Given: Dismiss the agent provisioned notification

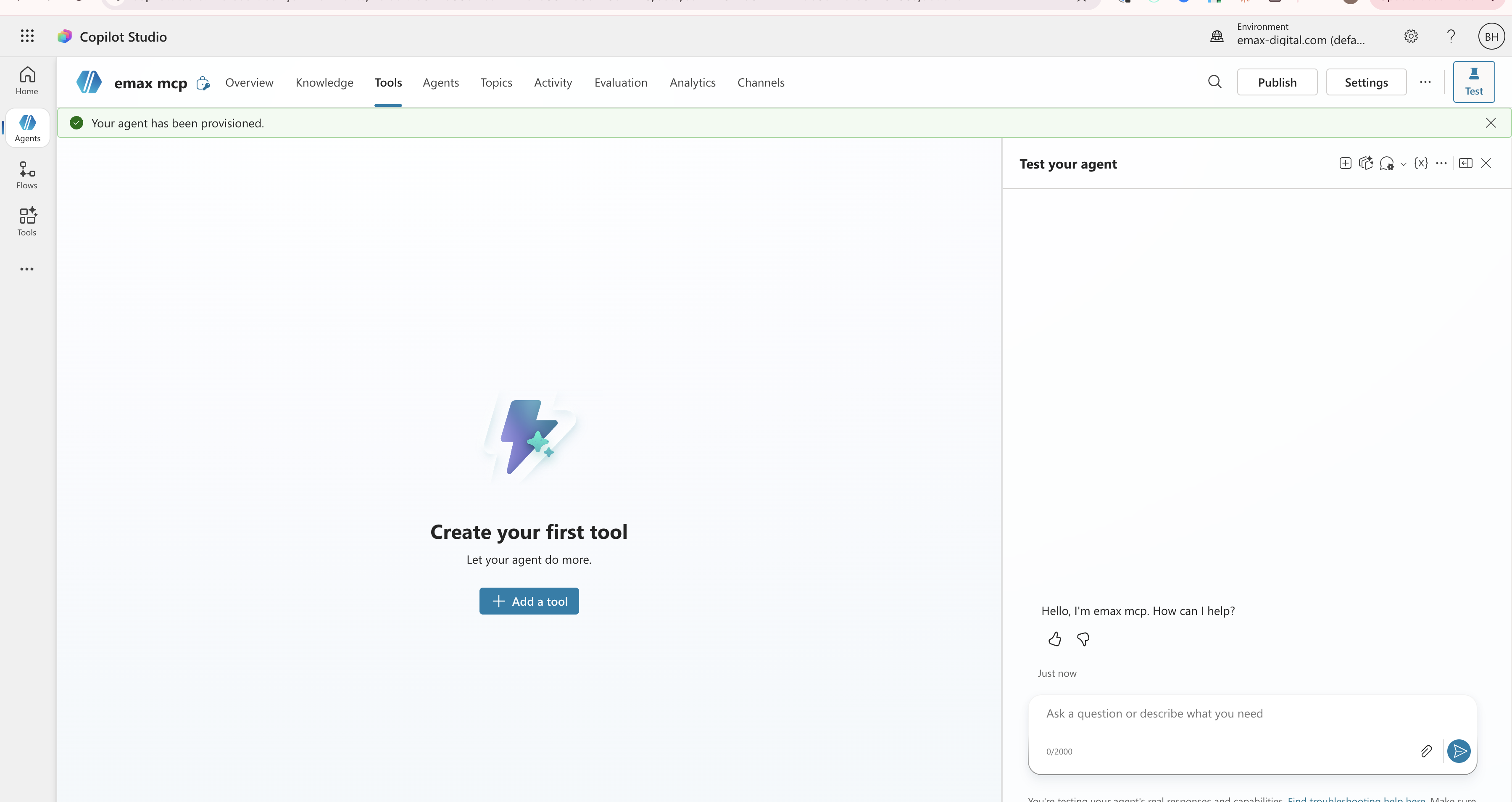Looking at the screenshot, I should [x=1491, y=123].
